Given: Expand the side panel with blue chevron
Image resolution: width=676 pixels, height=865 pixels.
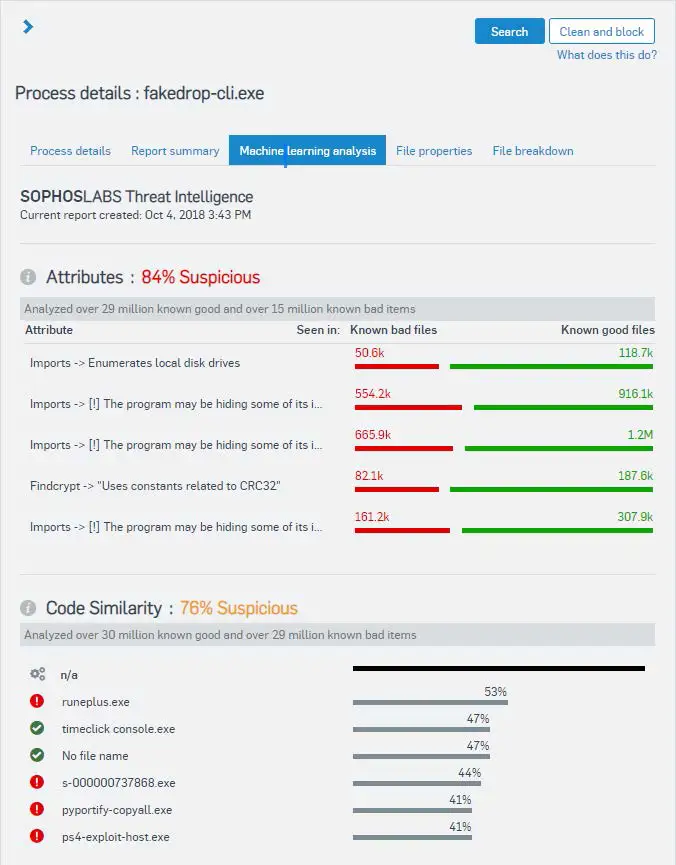Looking at the screenshot, I should [28, 27].
